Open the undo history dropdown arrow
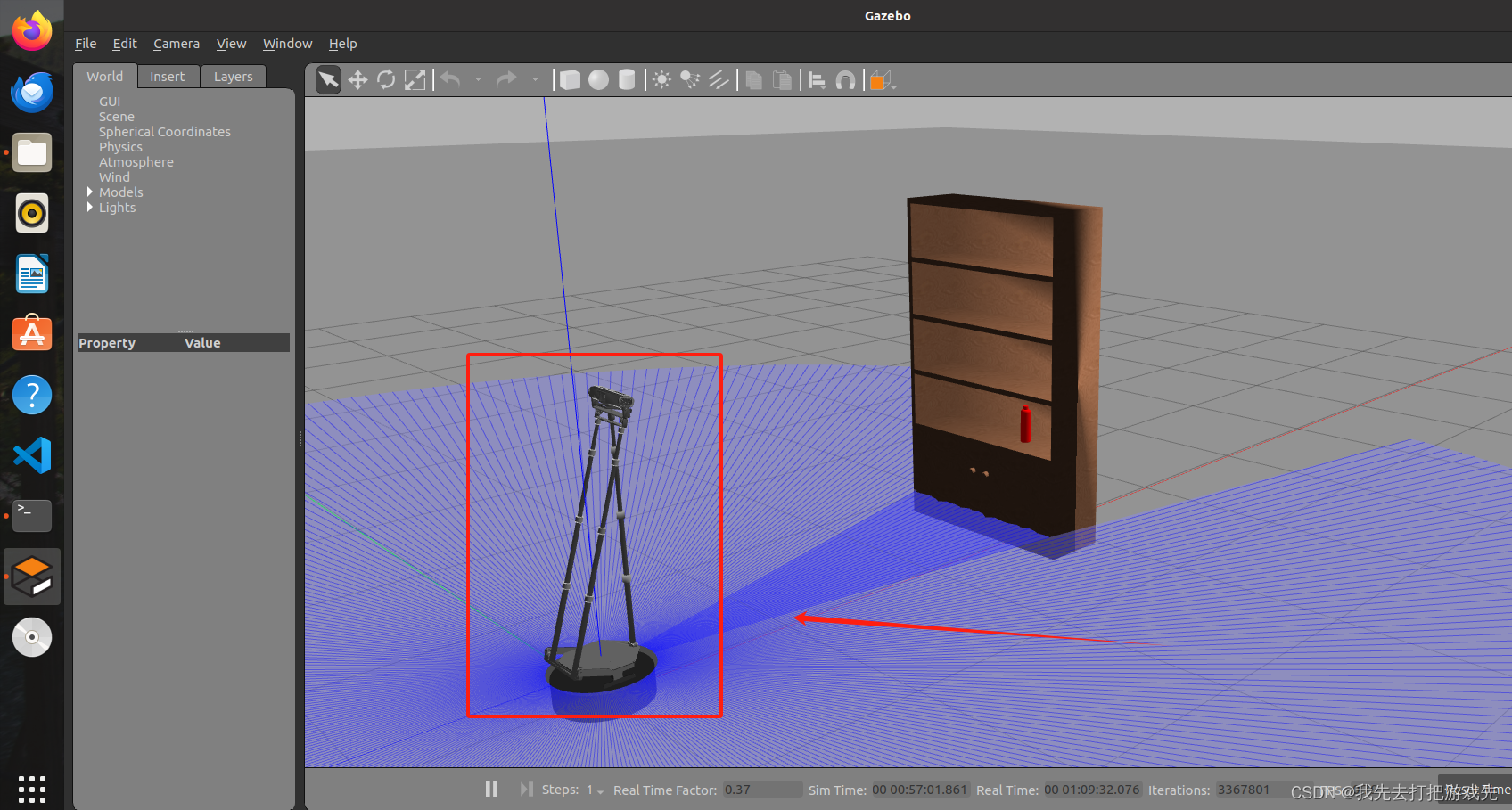 [478, 80]
